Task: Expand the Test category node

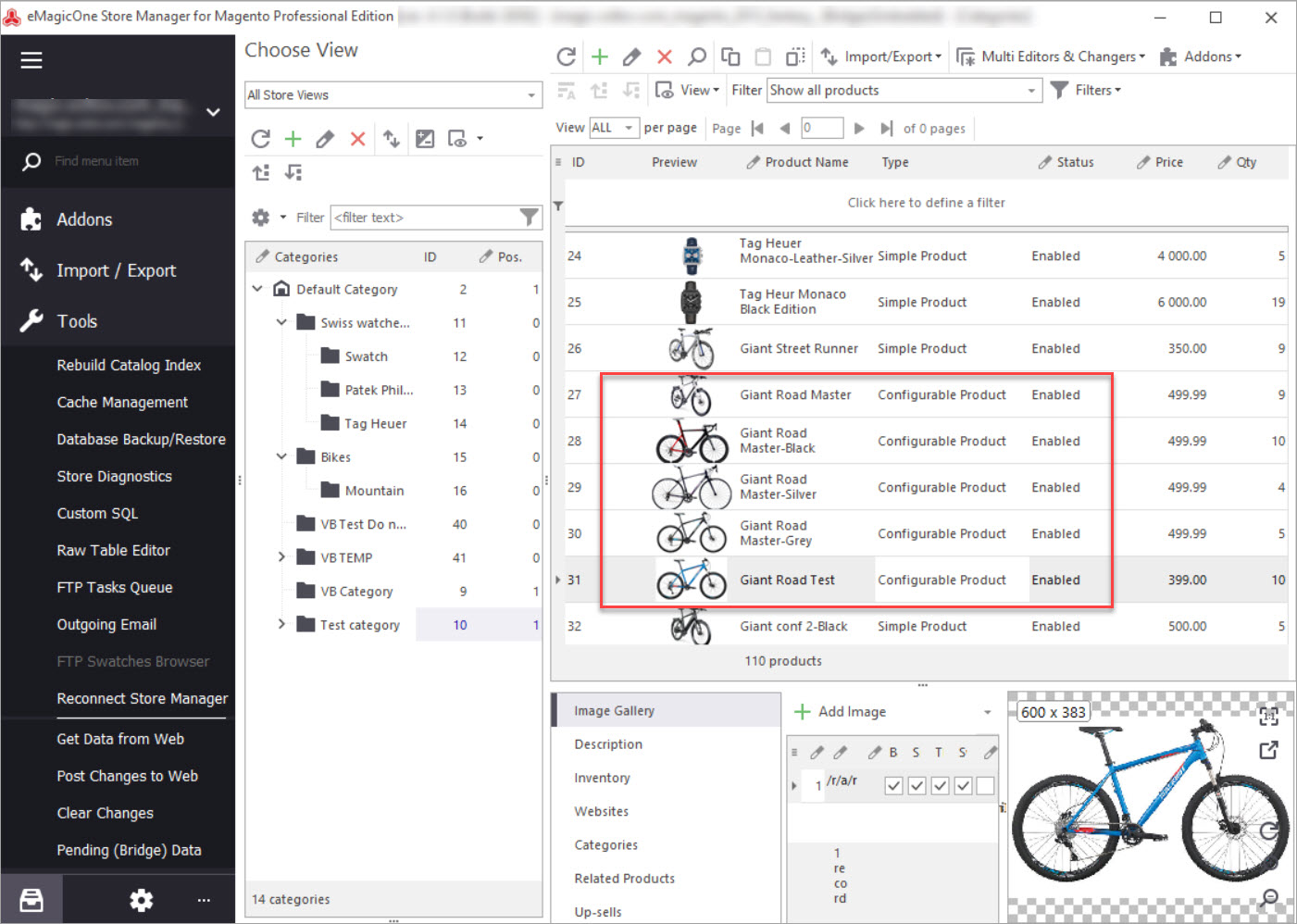Action: (x=281, y=624)
